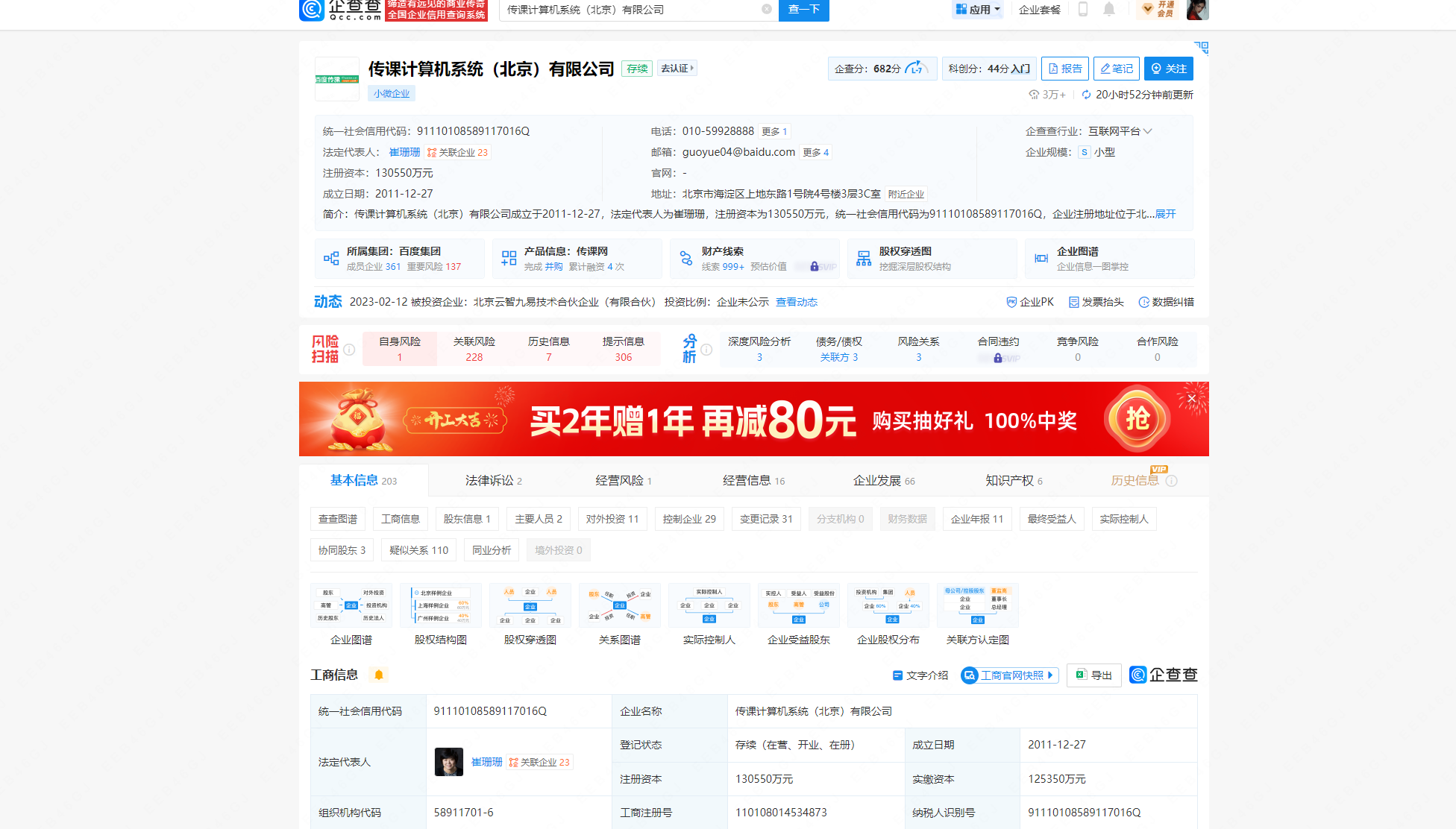Open the 所属集团 百度集团 card
Image resolution: width=1456 pixels, height=829 pixels.
[x=399, y=259]
